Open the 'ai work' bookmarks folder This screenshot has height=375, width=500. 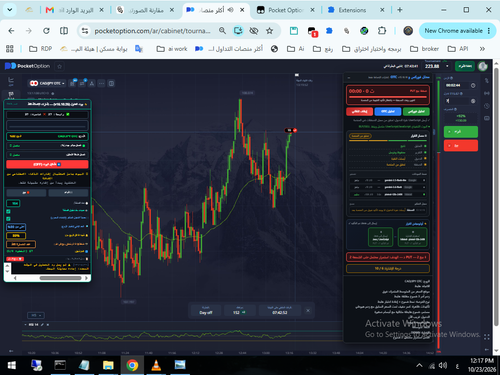click(x=172, y=49)
